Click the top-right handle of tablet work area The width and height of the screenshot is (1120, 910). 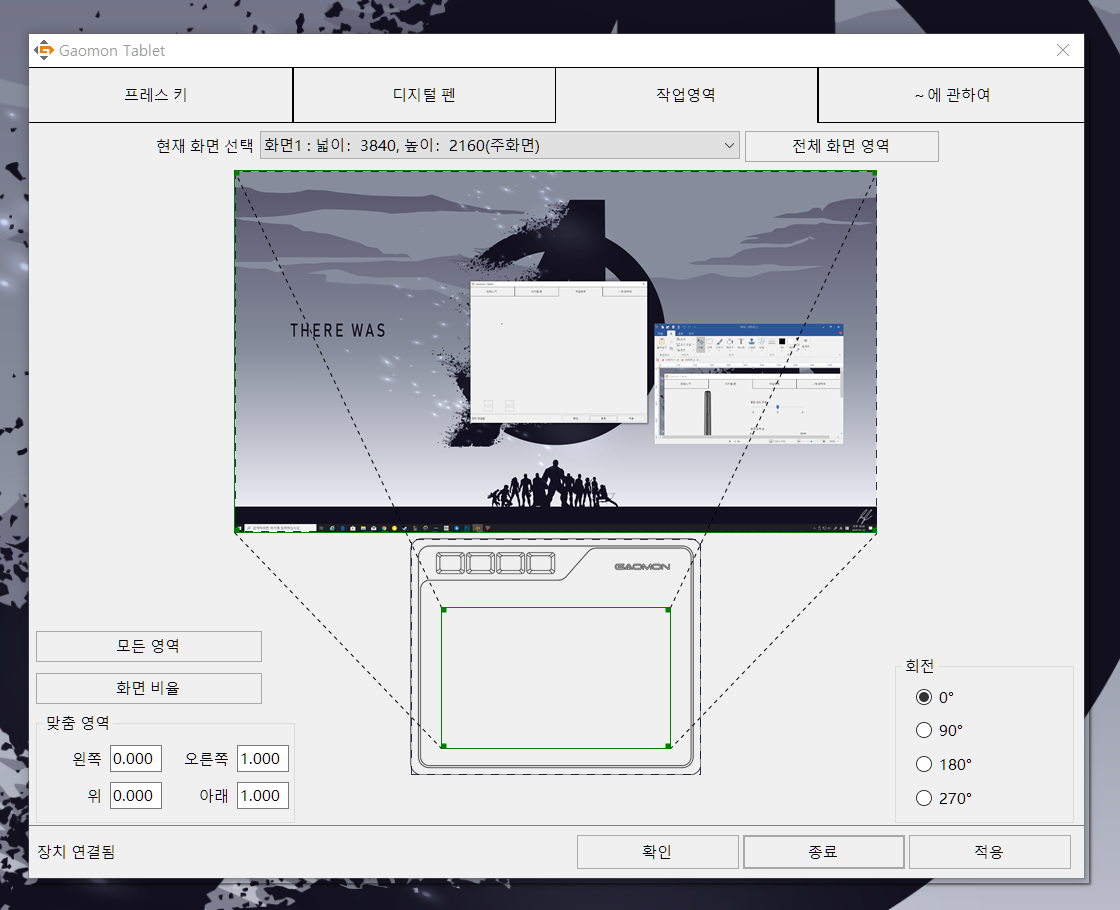pyautogui.click(x=669, y=610)
